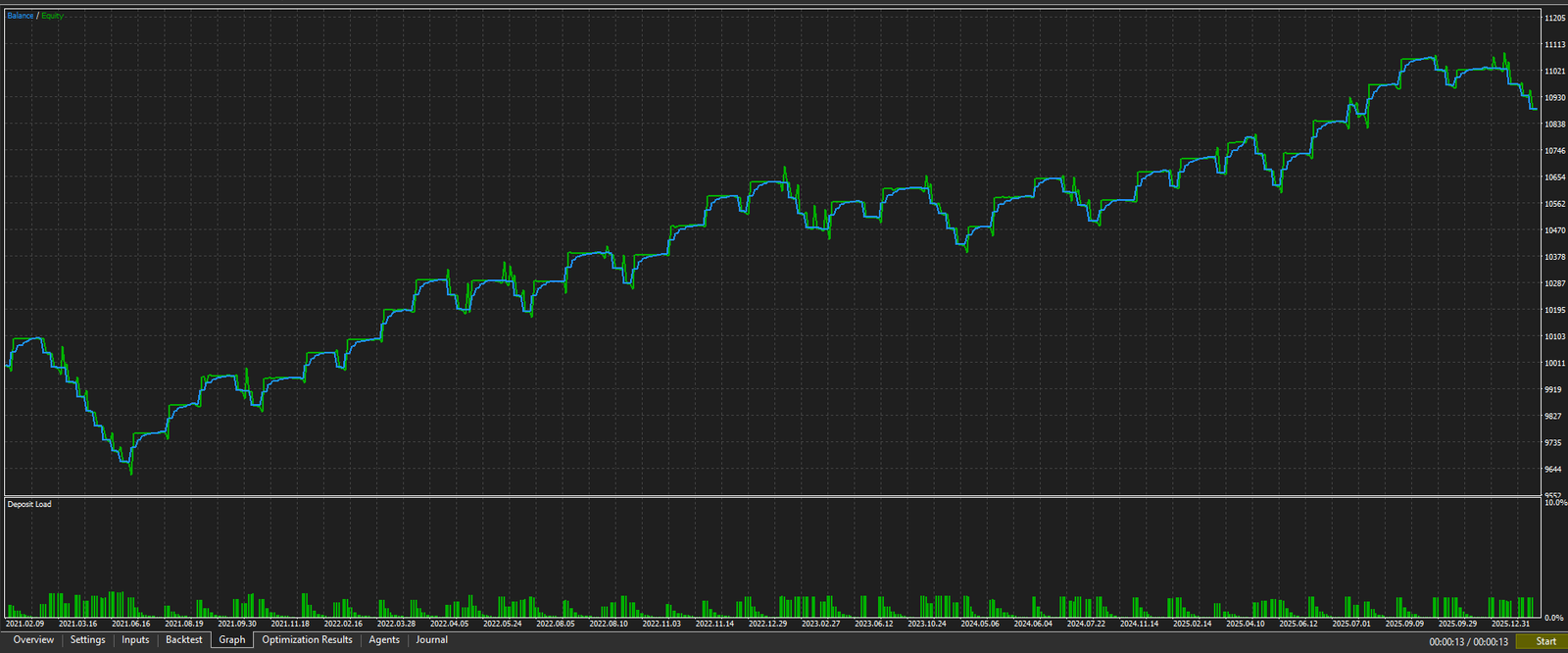Screen dimensions: 1568x653
Task: Click the 10378 price axis value
Action: click(x=1554, y=257)
